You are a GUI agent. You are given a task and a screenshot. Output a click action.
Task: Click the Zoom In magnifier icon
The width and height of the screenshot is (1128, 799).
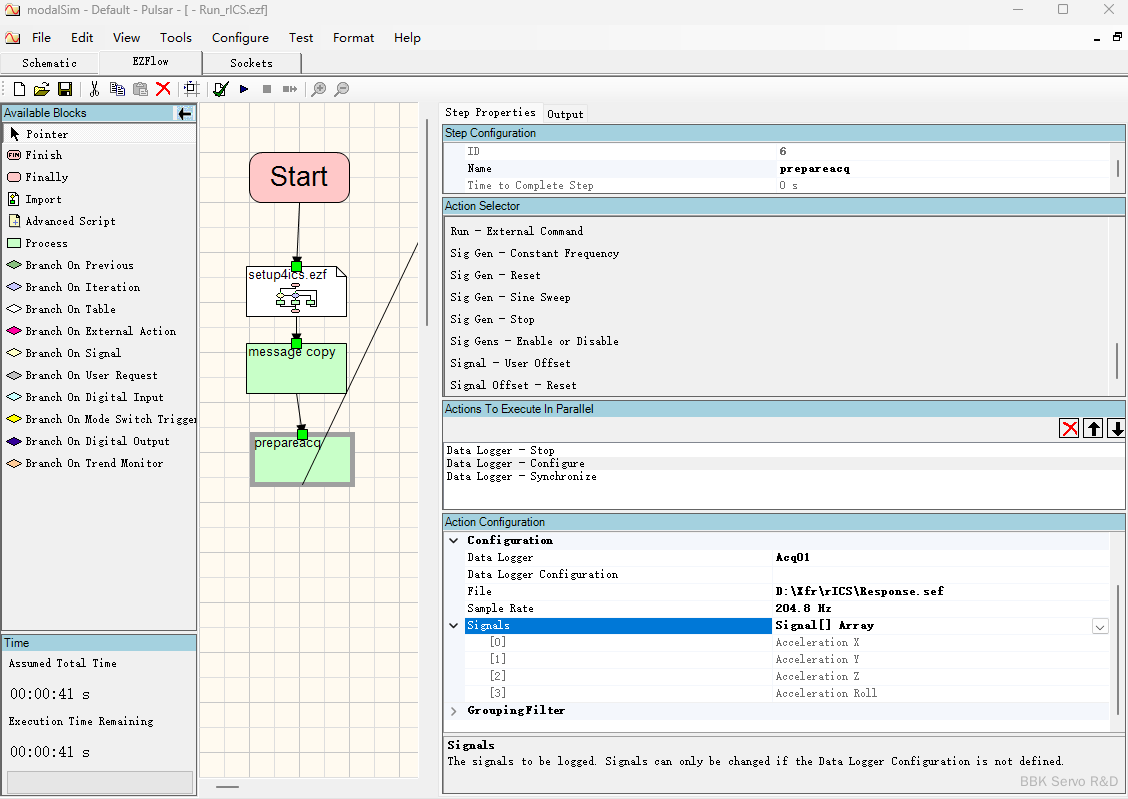[319, 89]
